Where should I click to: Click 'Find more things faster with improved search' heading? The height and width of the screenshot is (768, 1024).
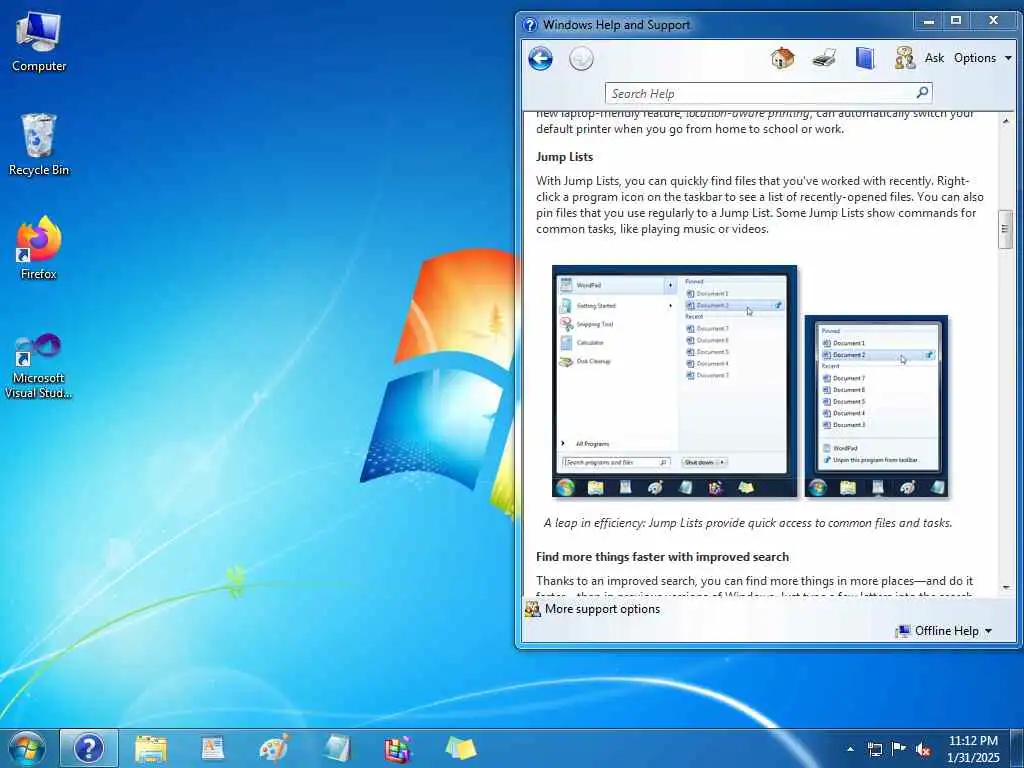click(662, 557)
